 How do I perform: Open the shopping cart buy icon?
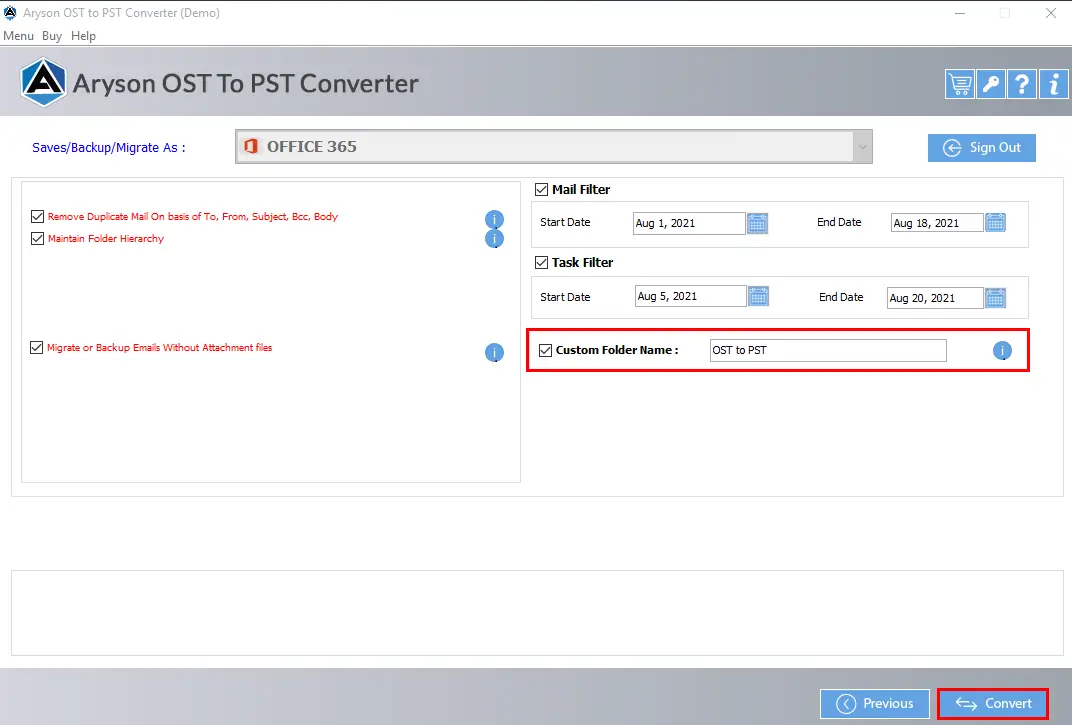click(x=959, y=84)
